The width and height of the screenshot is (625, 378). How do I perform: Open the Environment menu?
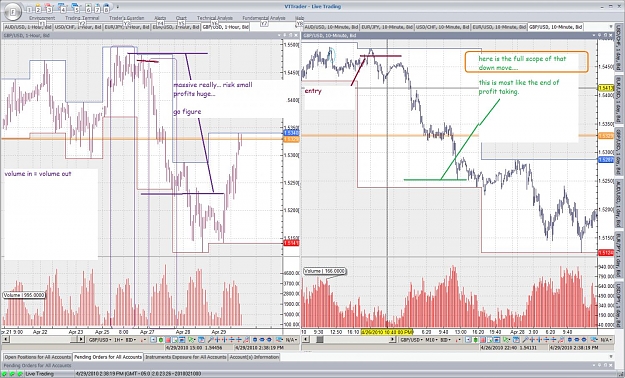[42, 18]
